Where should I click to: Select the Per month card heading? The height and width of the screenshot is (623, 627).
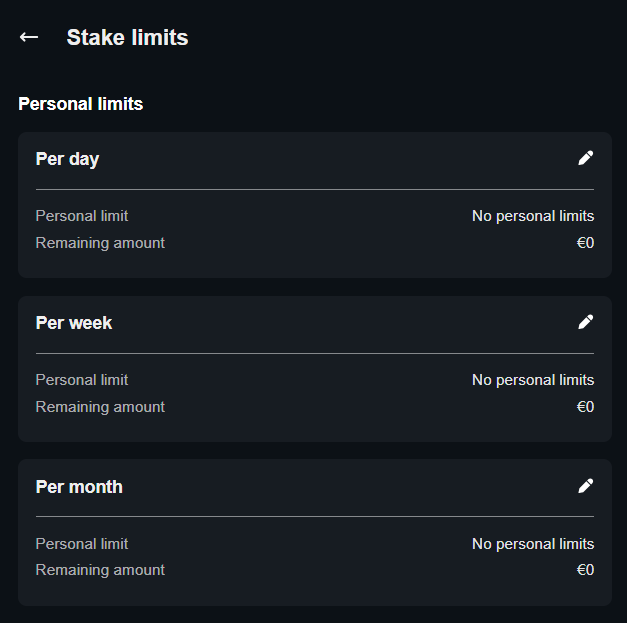tap(79, 487)
